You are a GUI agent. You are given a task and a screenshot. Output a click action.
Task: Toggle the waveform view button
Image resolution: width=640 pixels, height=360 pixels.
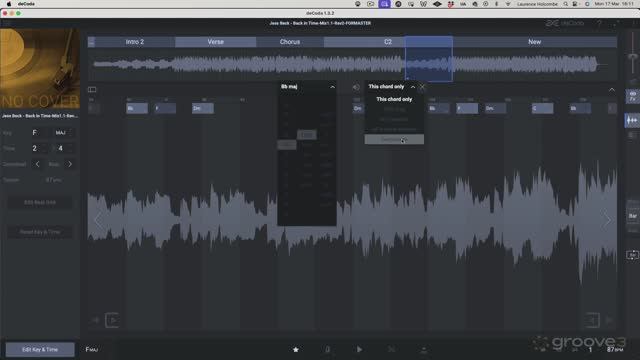pos(632,120)
